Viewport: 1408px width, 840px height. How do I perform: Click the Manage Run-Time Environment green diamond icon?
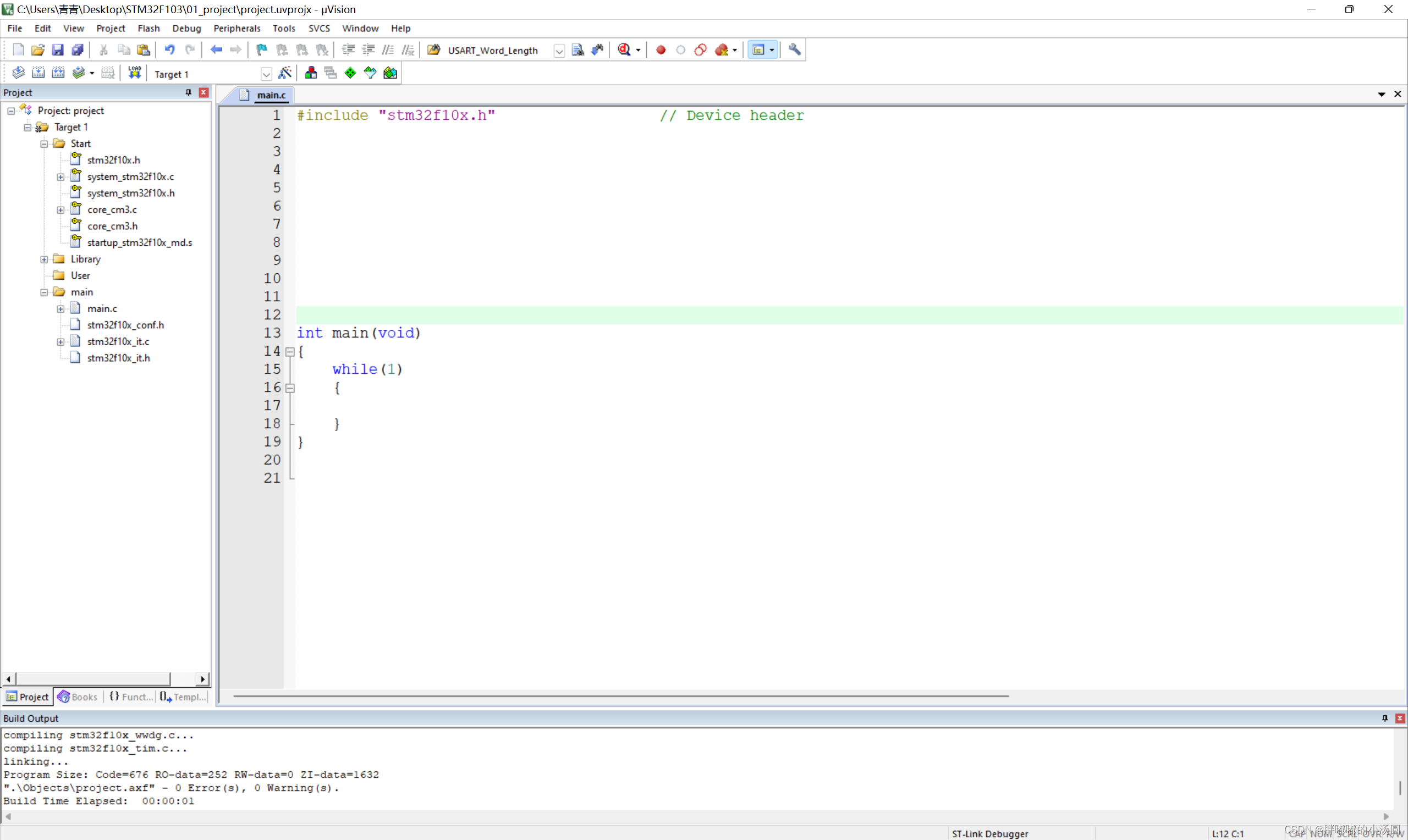(x=350, y=73)
